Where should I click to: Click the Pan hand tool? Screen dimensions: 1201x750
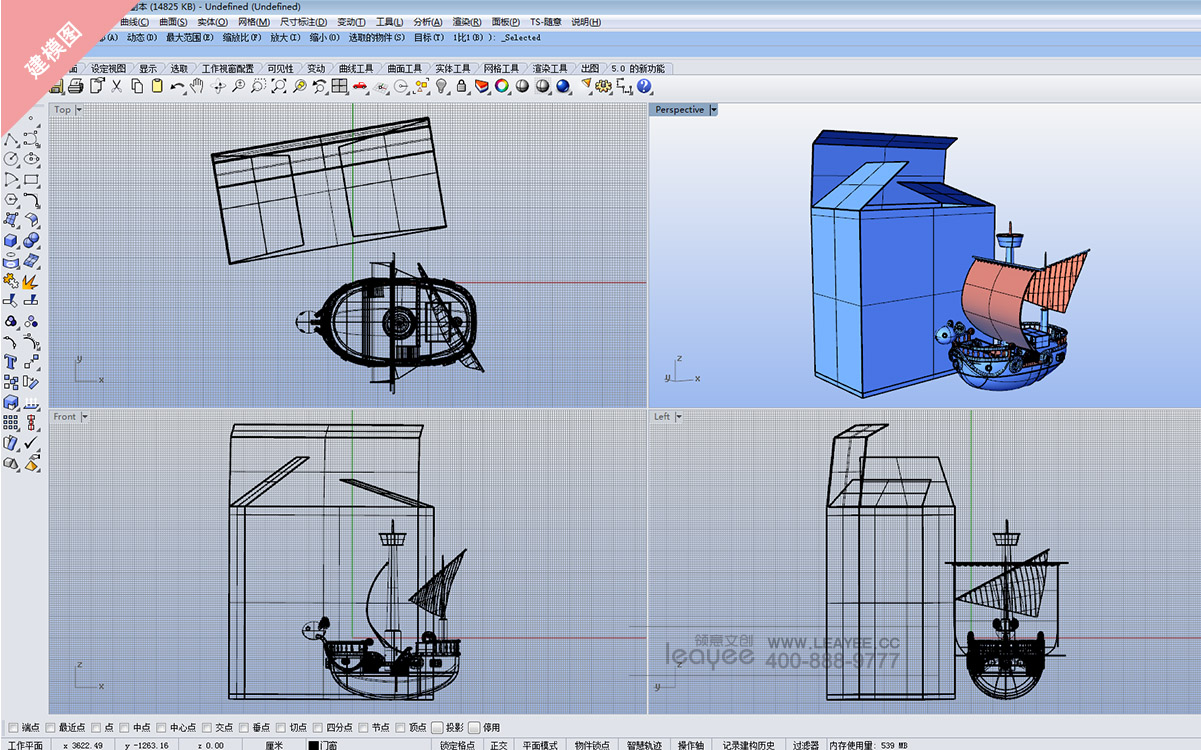tap(197, 87)
